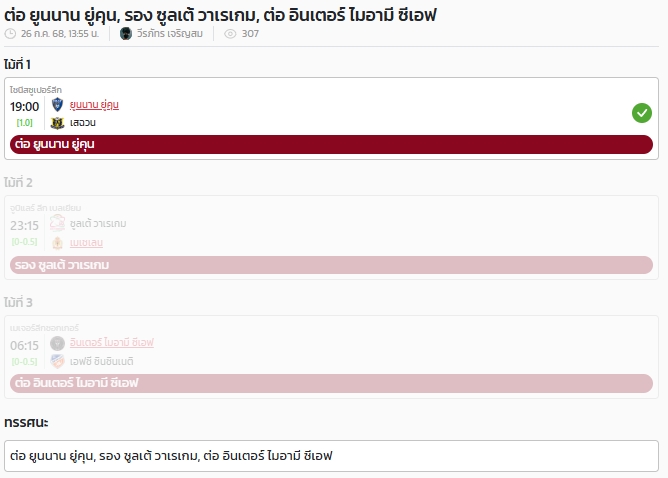
Task: Click the green checkmark result badge
Action: (x=642, y=113)
